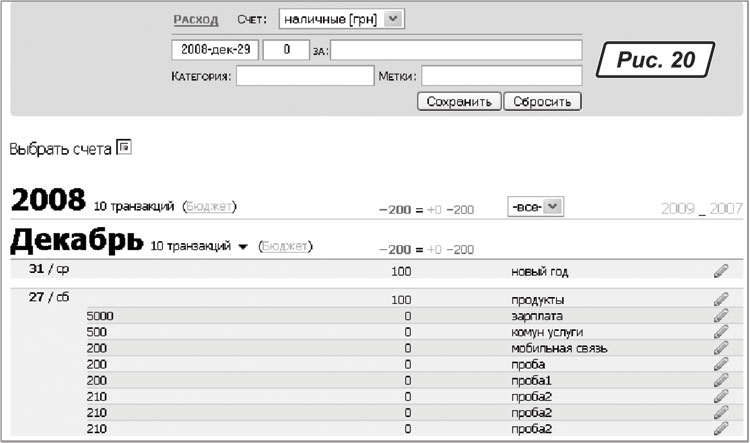Screen dimensions: 750x443
Task: Click edit pencil for продукты row
Action: pyautogui.click(x=720, y=300)
